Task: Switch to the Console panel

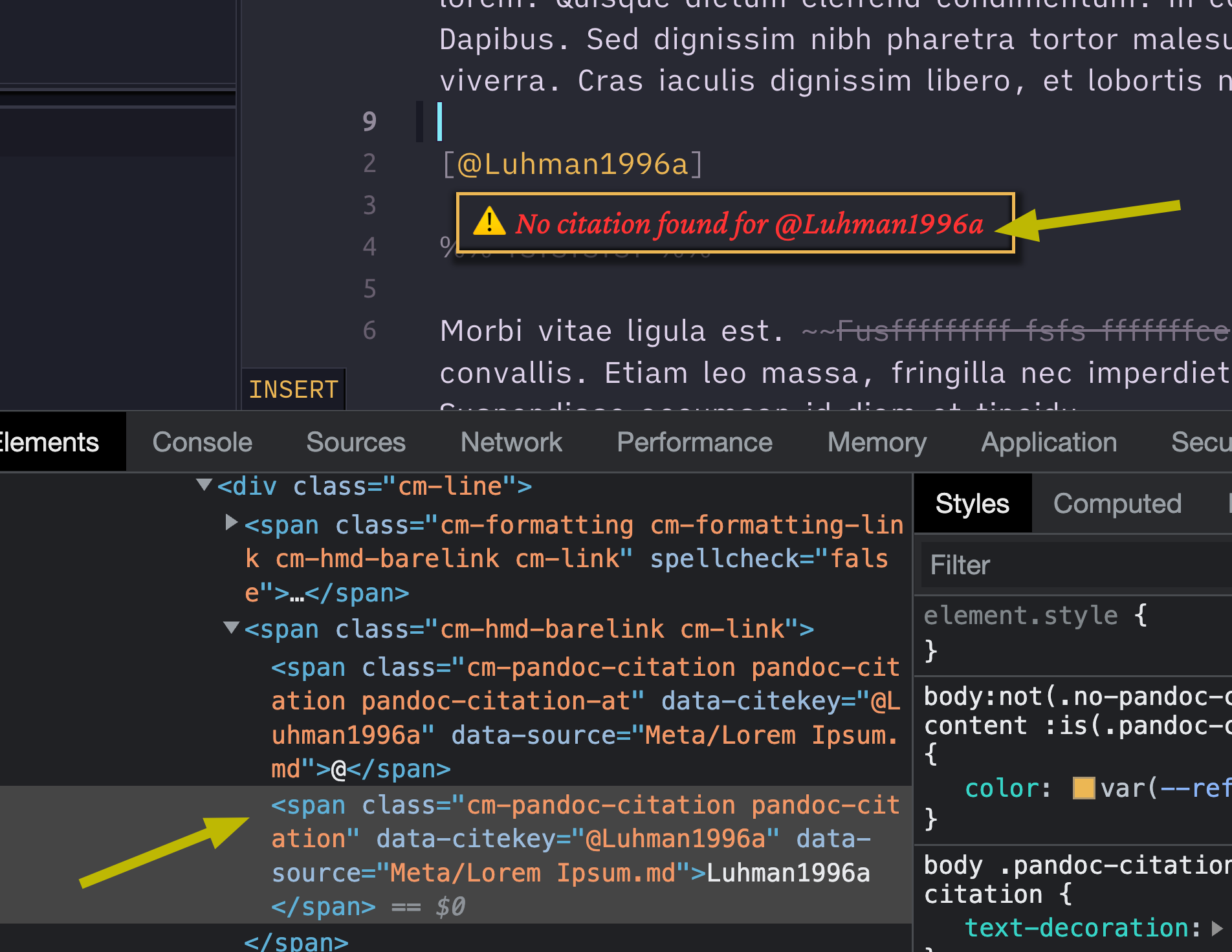Action: (x=201, y=442)
